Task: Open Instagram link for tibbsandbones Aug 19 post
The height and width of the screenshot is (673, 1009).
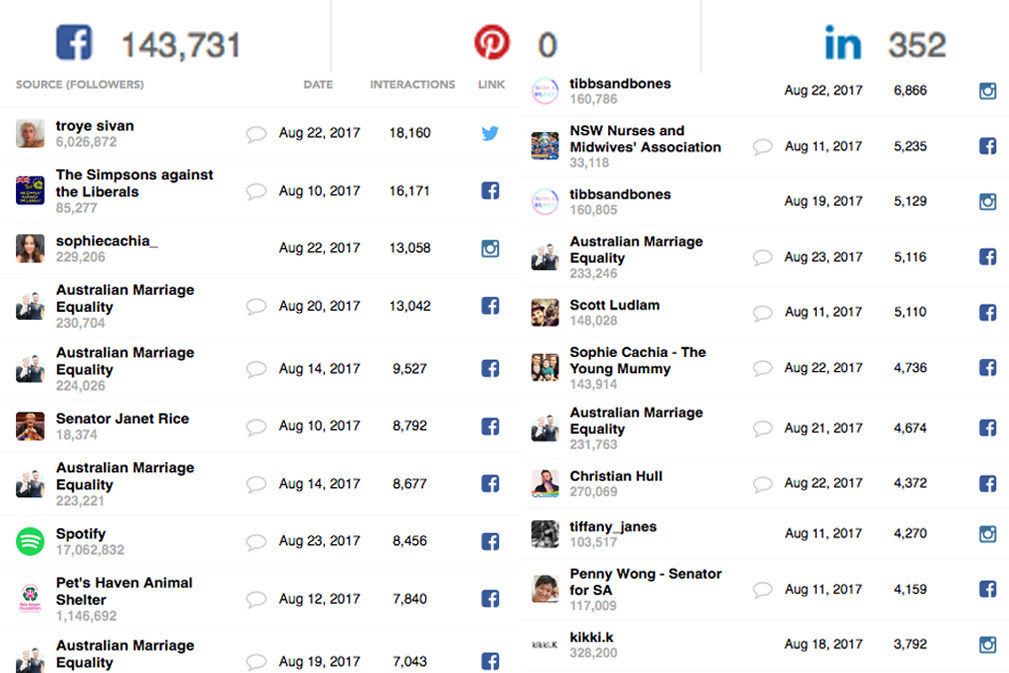Action: [x=988, y=201]
